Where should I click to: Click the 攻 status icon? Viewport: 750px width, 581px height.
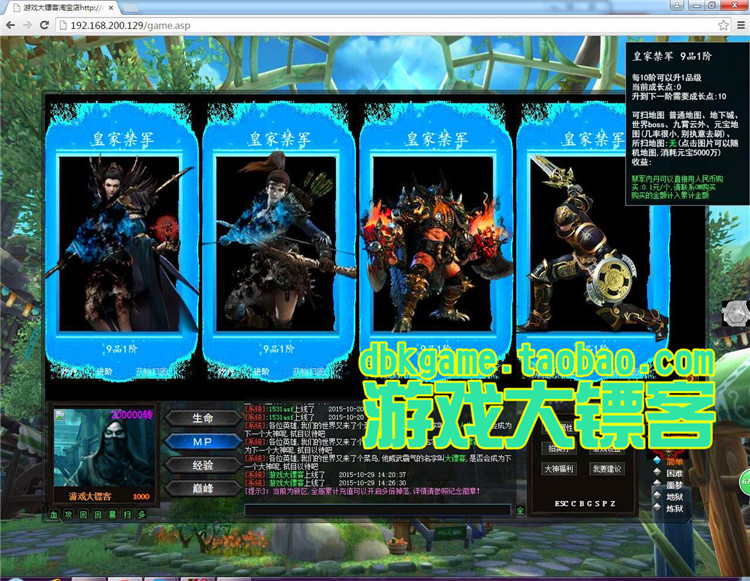[69, 514]
